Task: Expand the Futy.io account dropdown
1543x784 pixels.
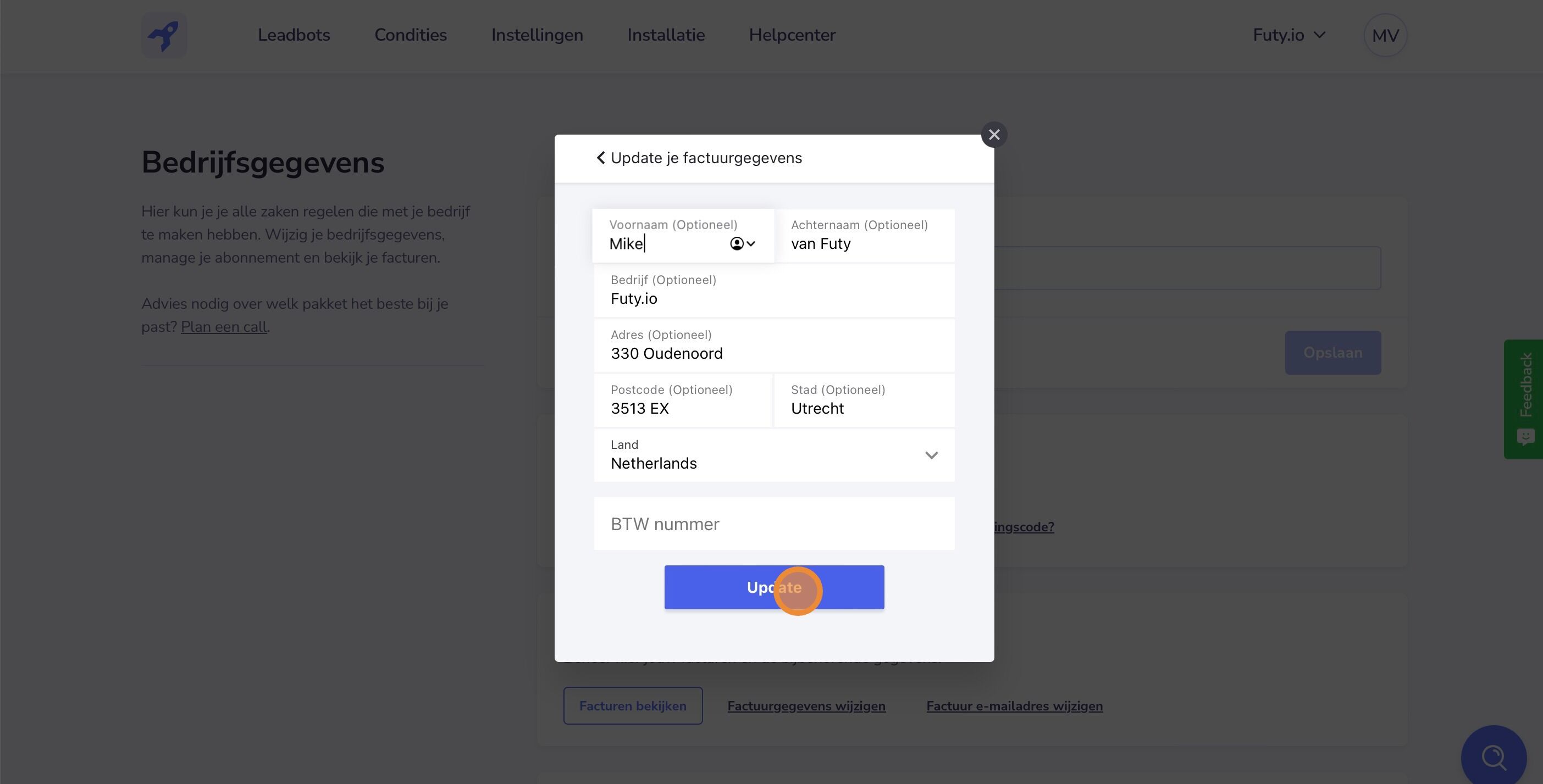Action: point(1289,35)
